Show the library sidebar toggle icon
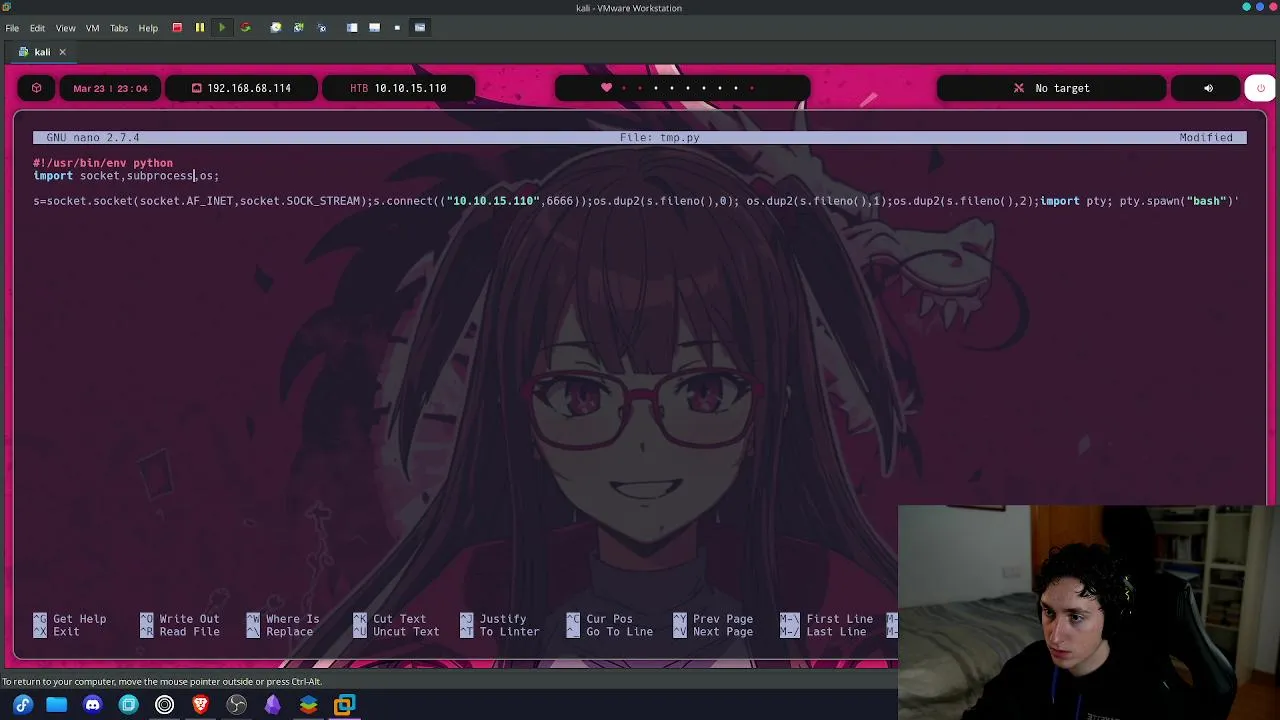The height and width of the screenshot is (720, 1280). pos(352,28)
